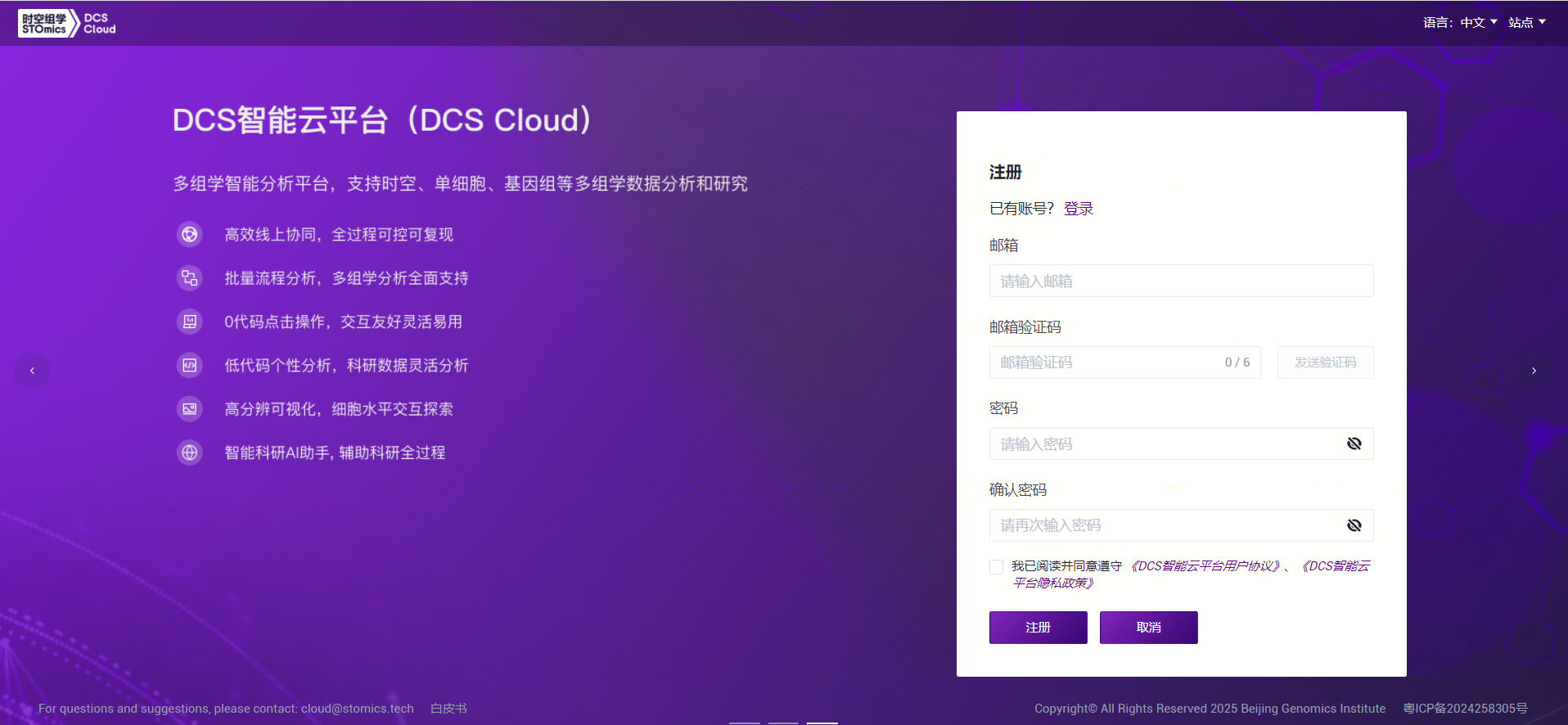The image size is (1568, 725).
Task: Focus the 邮箱验证码 code input
Action: [1124, 362]
